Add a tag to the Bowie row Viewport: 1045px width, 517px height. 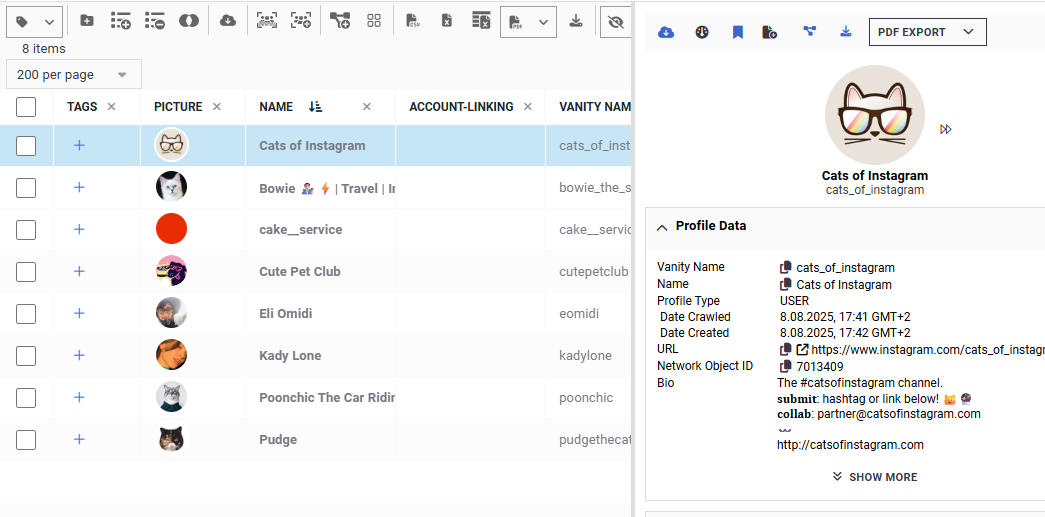[x=79, y=187]
